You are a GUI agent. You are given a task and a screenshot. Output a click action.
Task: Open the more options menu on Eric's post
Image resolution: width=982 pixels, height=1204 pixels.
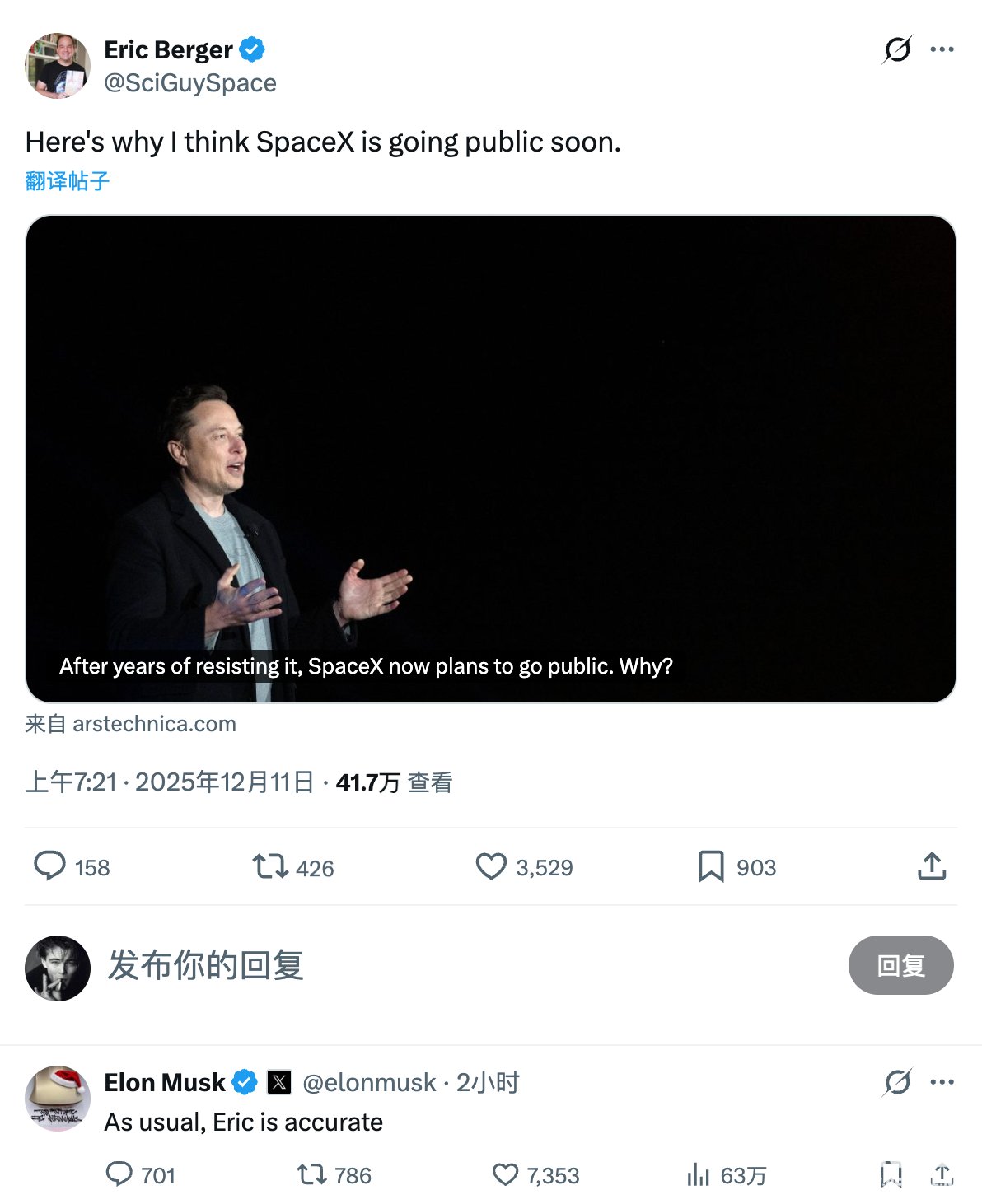(x=942, y=49)
